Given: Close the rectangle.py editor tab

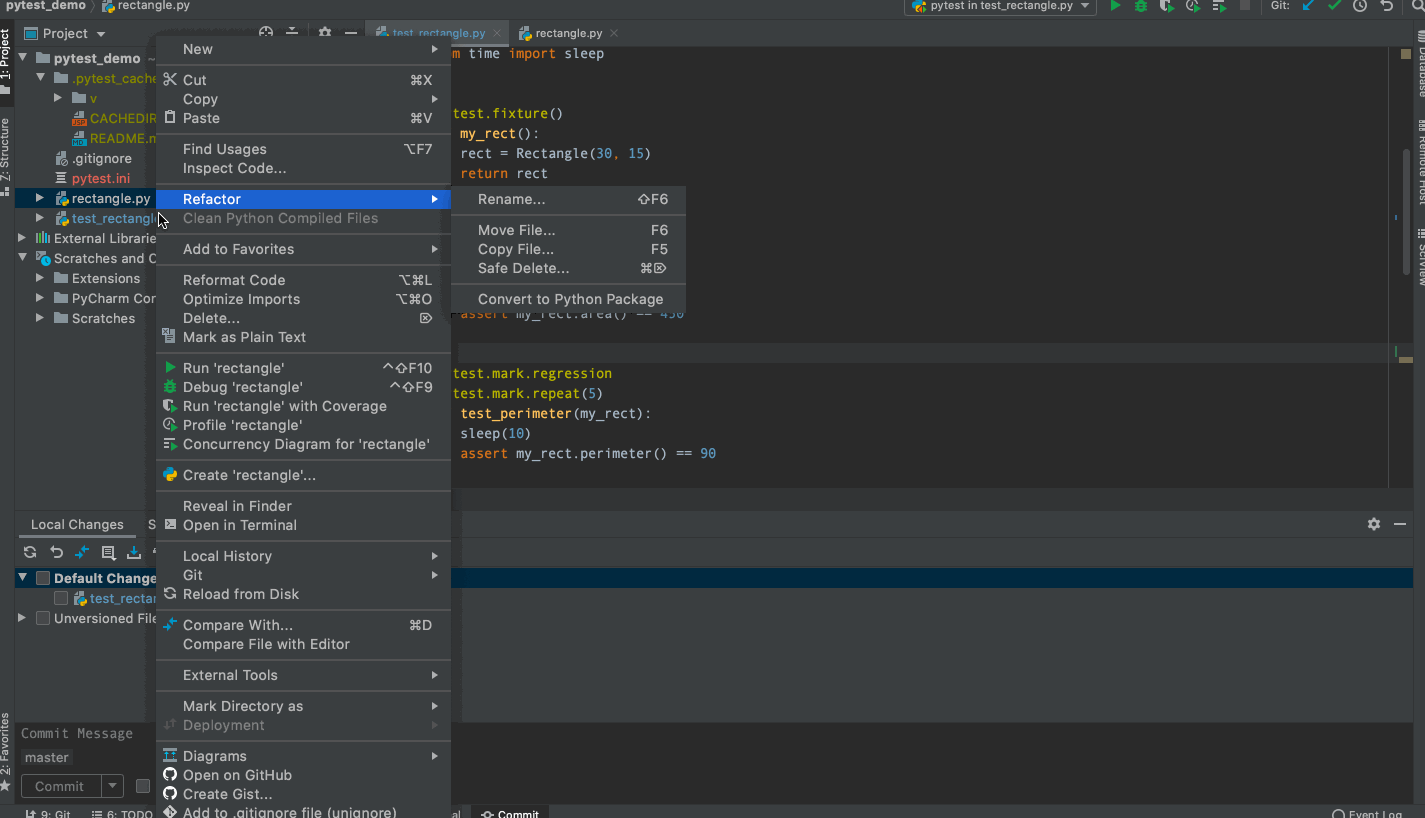Looking at the screenshot, I should (x=614, y=33).
